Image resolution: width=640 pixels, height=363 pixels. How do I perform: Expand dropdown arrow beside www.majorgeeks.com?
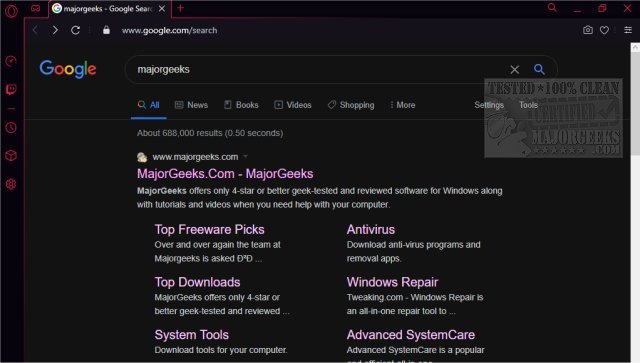coord(245,156)
